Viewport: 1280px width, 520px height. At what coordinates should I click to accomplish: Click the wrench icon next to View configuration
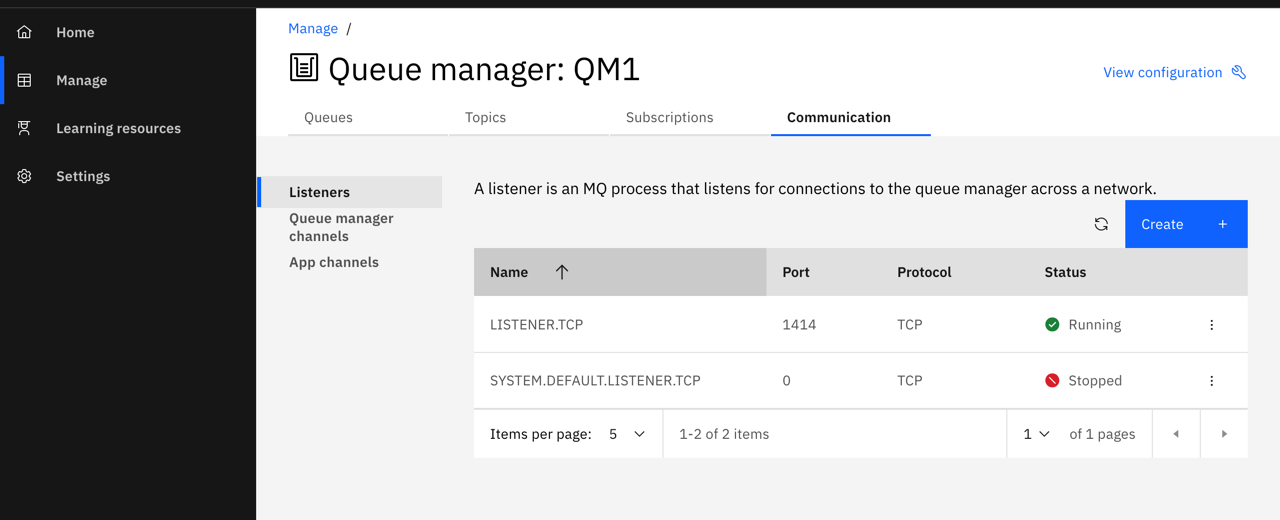tap(1239, 72)
